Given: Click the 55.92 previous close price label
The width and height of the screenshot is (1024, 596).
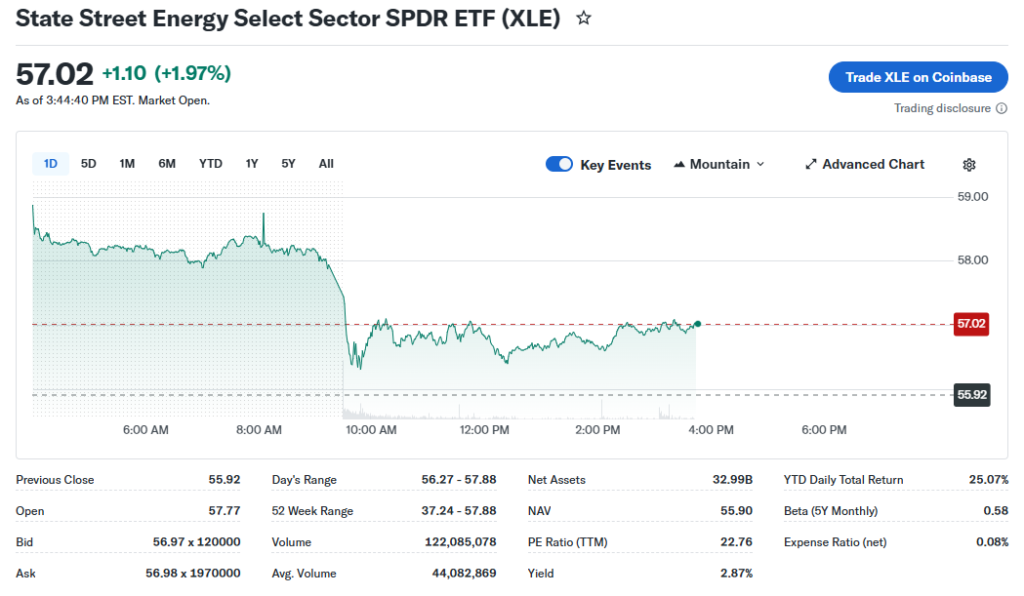Looking at the screenshot, I should point(971,395).
